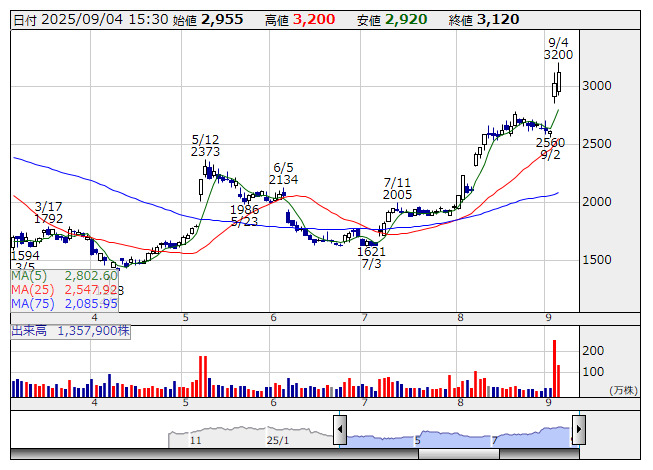The width and height of the screenshot is (653, 470).
Task: Click the highlighted blue range in the navigator
Action: pyautogui.click(x=459, y=438)
